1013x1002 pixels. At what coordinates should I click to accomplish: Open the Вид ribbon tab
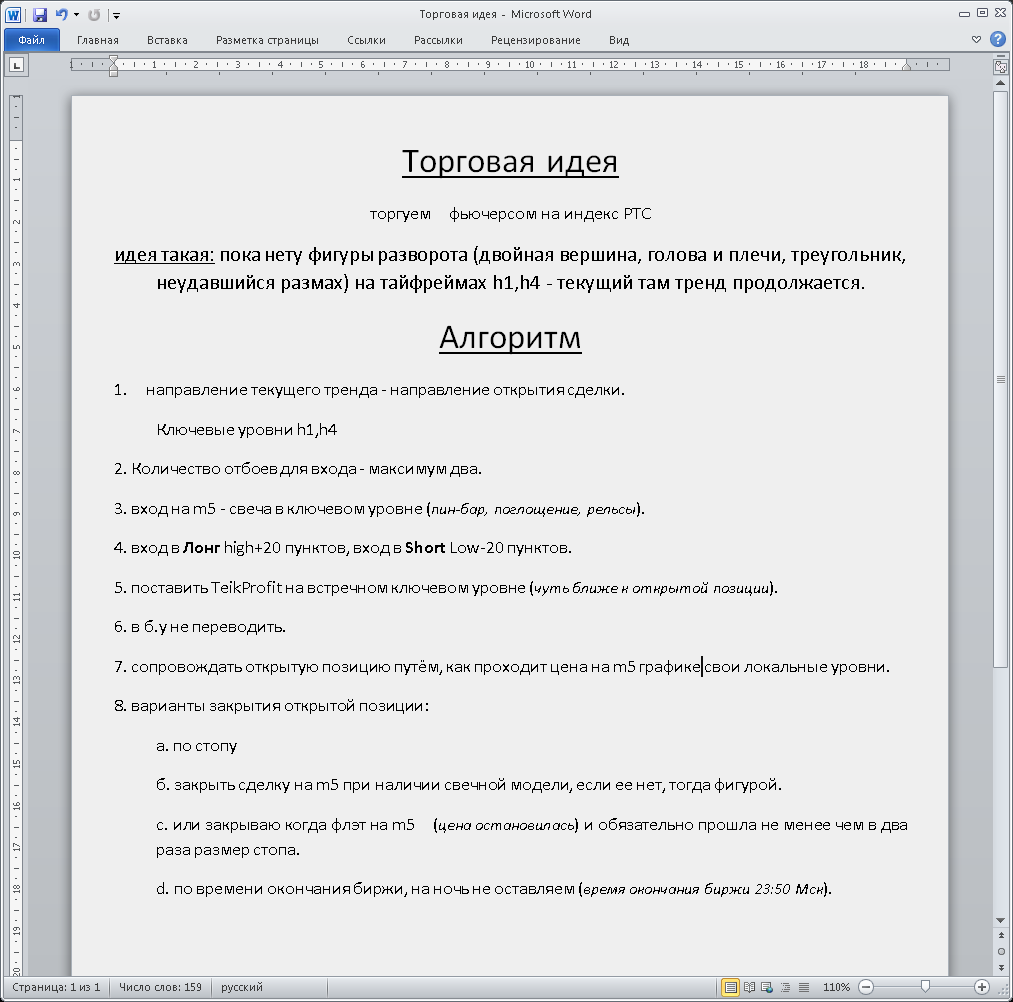[619, 40]
